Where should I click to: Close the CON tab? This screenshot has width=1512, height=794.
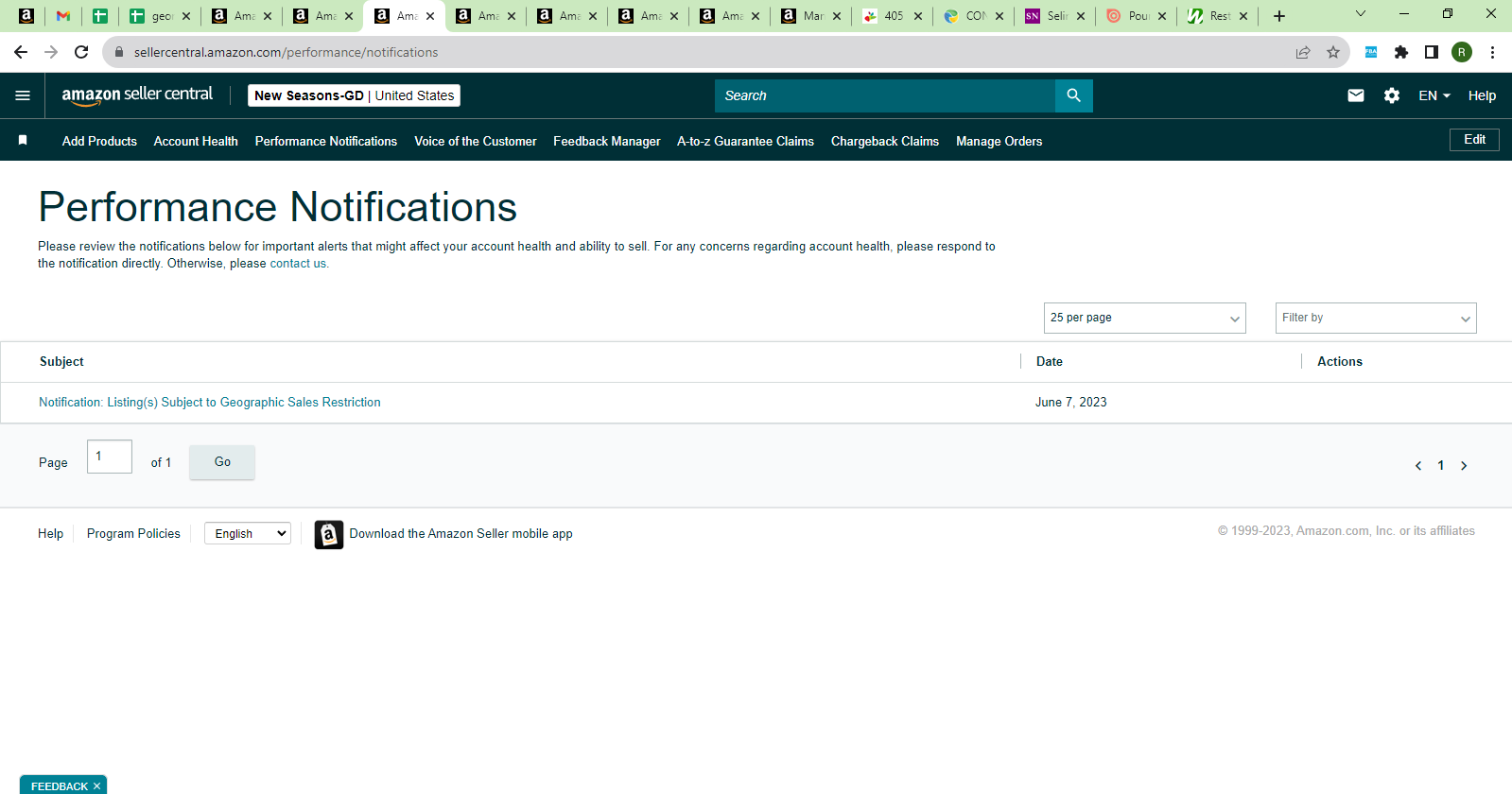point(999,16)
